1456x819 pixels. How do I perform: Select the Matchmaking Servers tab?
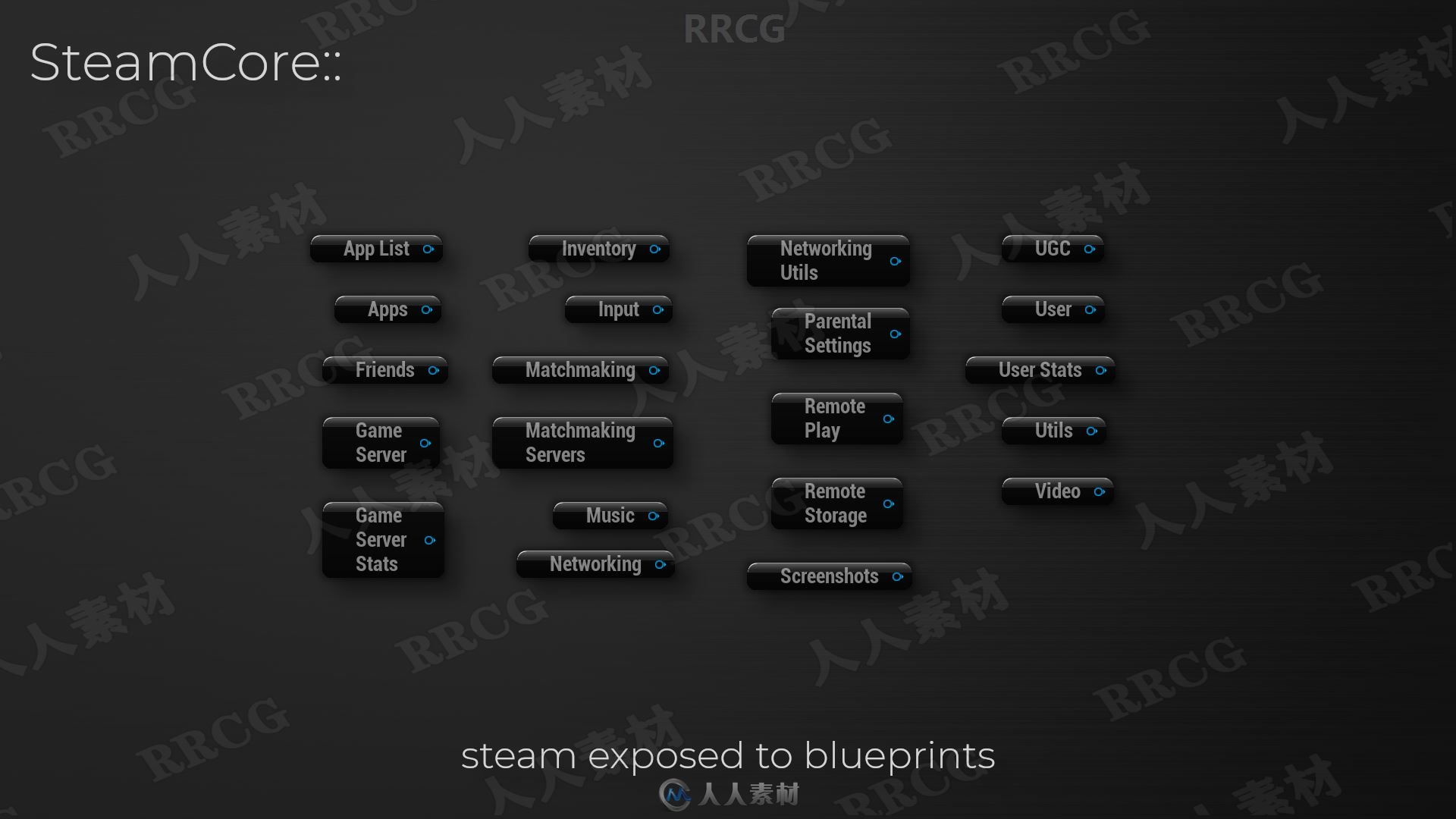[582, 442]
